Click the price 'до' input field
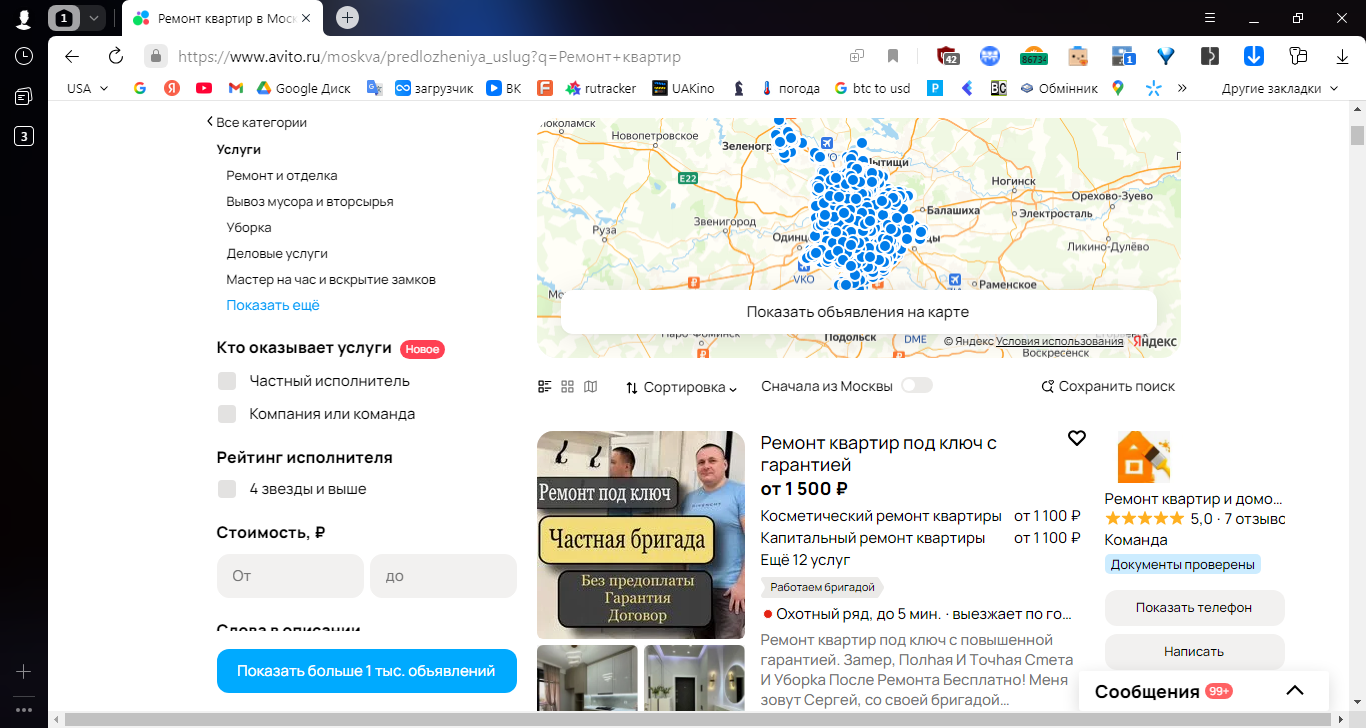The width and height of the screenshot is (1366, 728). click(x=443, y=576)
